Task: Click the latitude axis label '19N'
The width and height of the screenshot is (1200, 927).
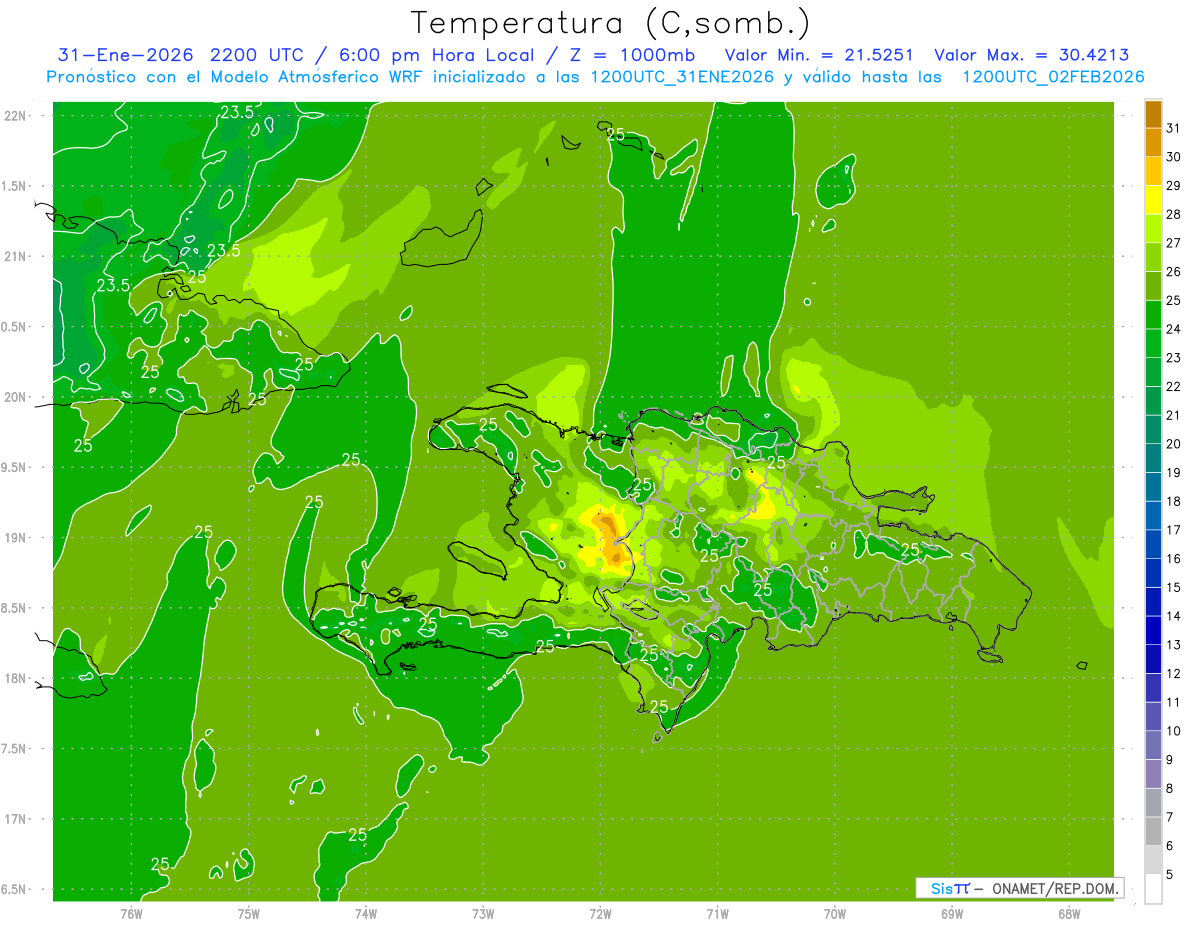Action: tap(16, 538)
